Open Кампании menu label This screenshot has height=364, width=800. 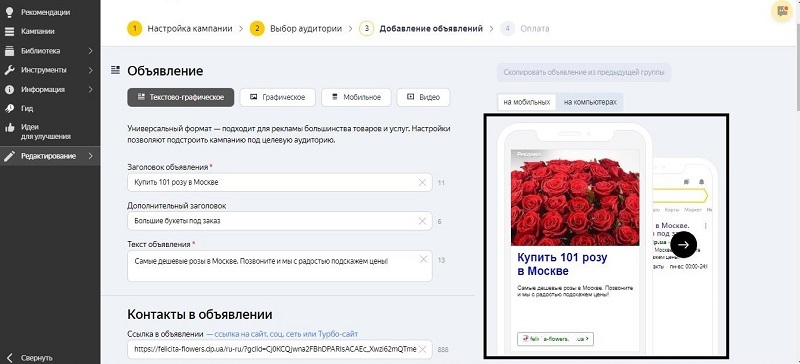[38, 31]
